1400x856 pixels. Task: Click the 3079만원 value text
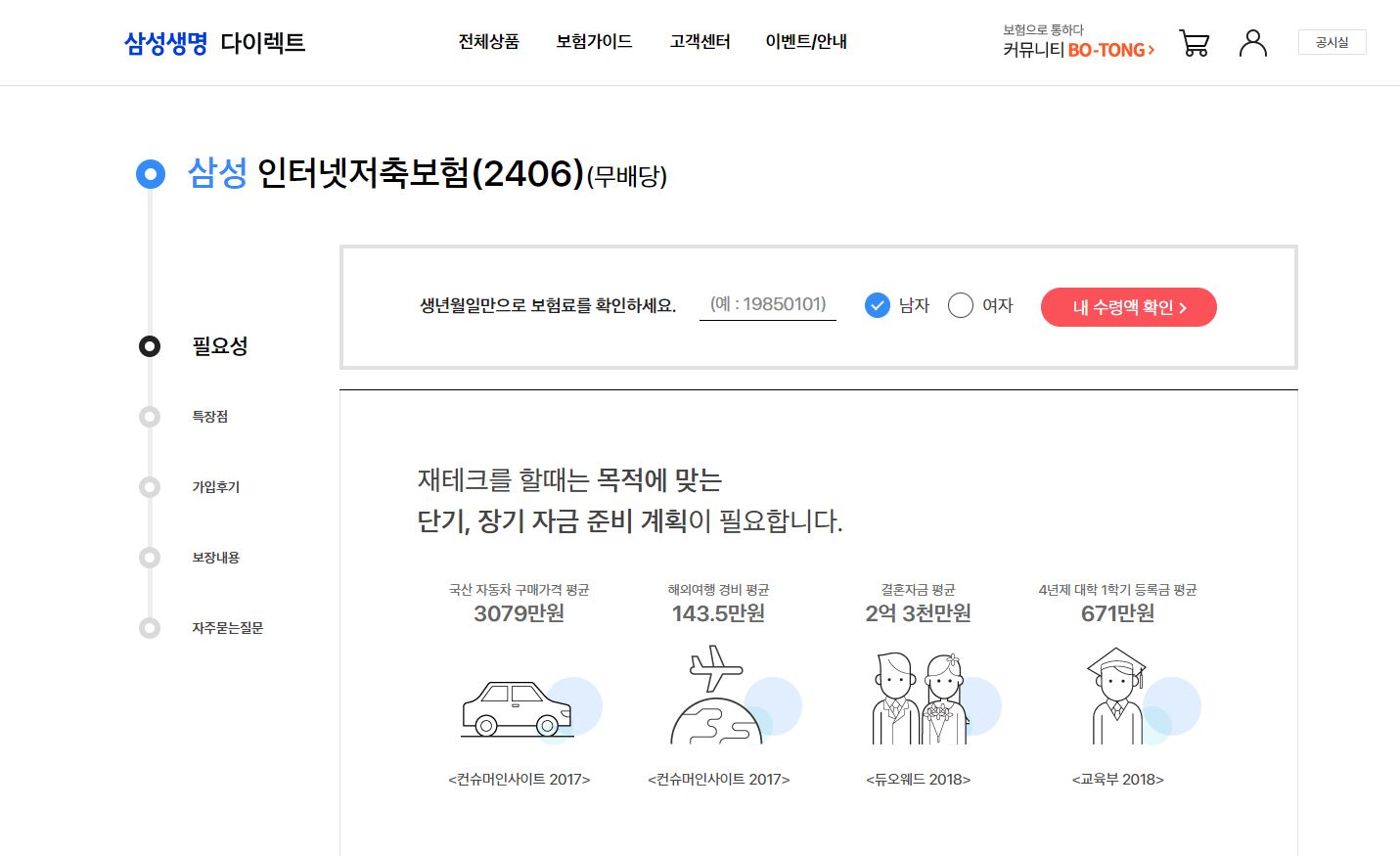[519, 613]
